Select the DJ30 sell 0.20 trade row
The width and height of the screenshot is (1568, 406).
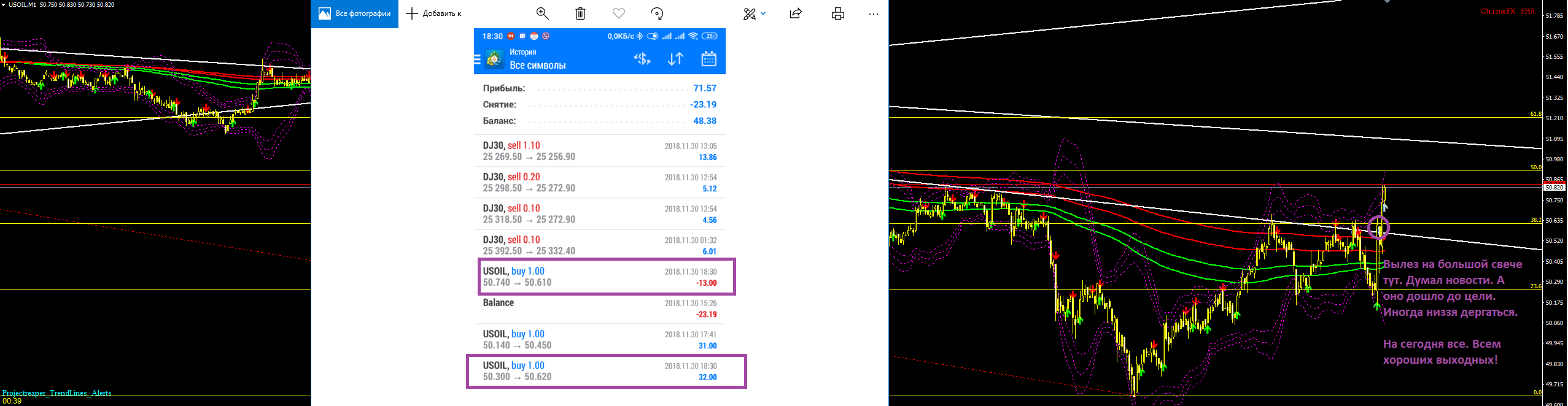[x=600, y=182]
